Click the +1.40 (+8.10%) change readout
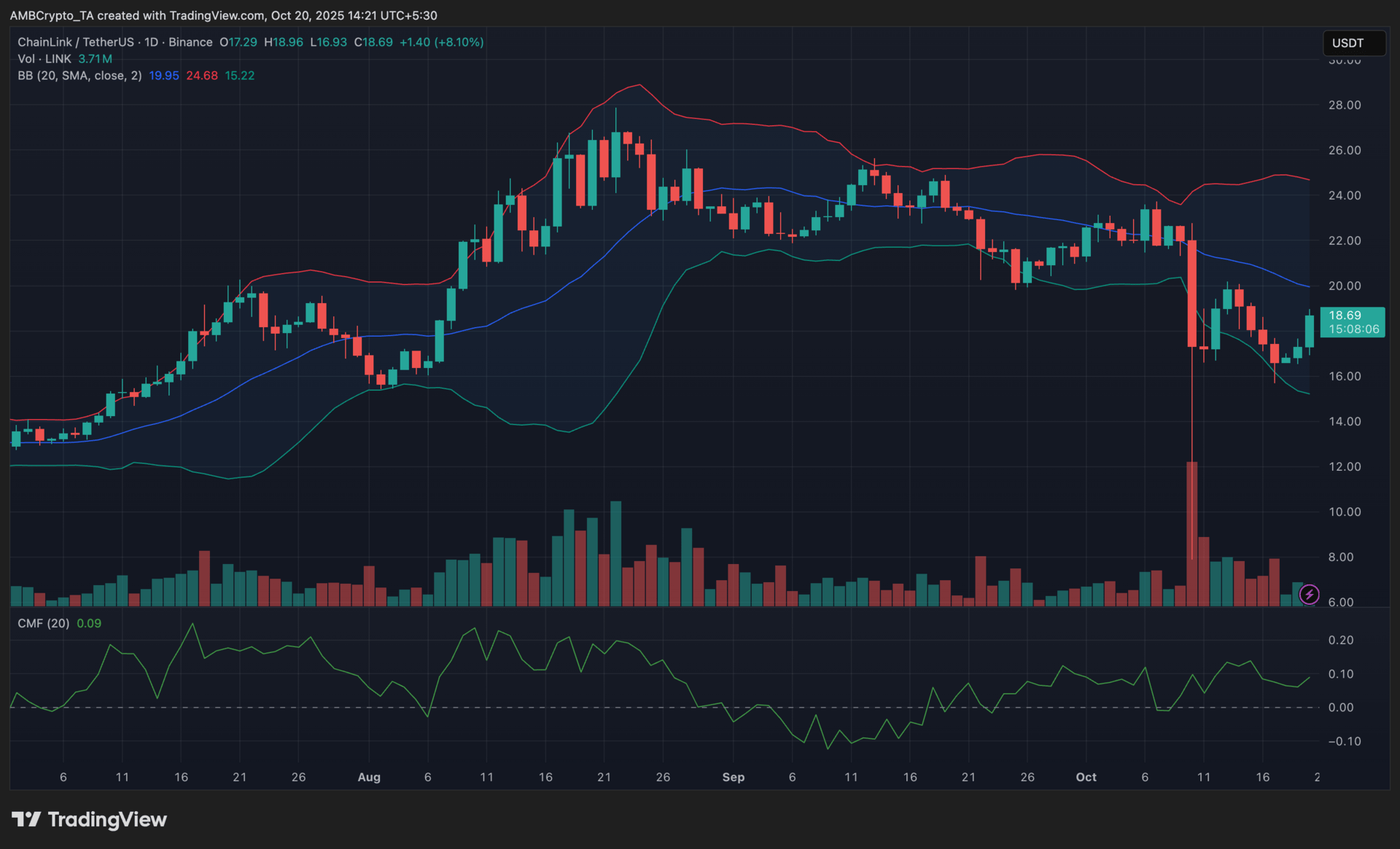The image size is (1400, 849). tap(442, 42)
